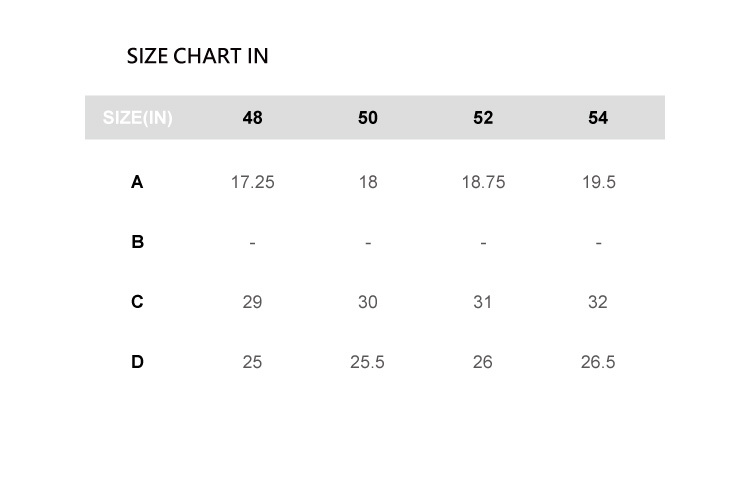Select the 19.5 value in row A
This screenshot has width=750, height=480.
(598, 182)
